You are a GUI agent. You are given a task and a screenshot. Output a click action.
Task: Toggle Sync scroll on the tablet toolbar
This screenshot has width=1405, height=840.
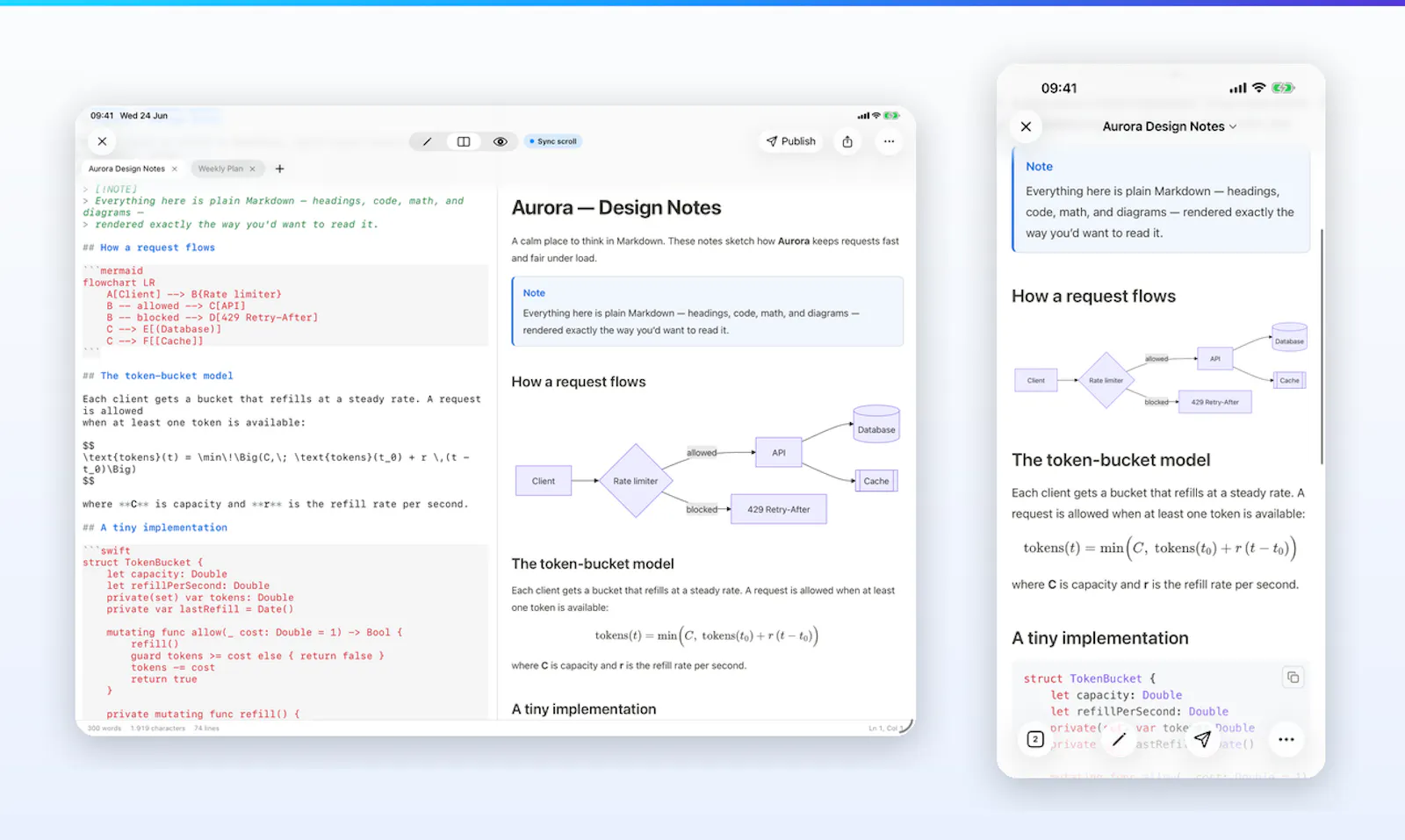tap(553, 141)
